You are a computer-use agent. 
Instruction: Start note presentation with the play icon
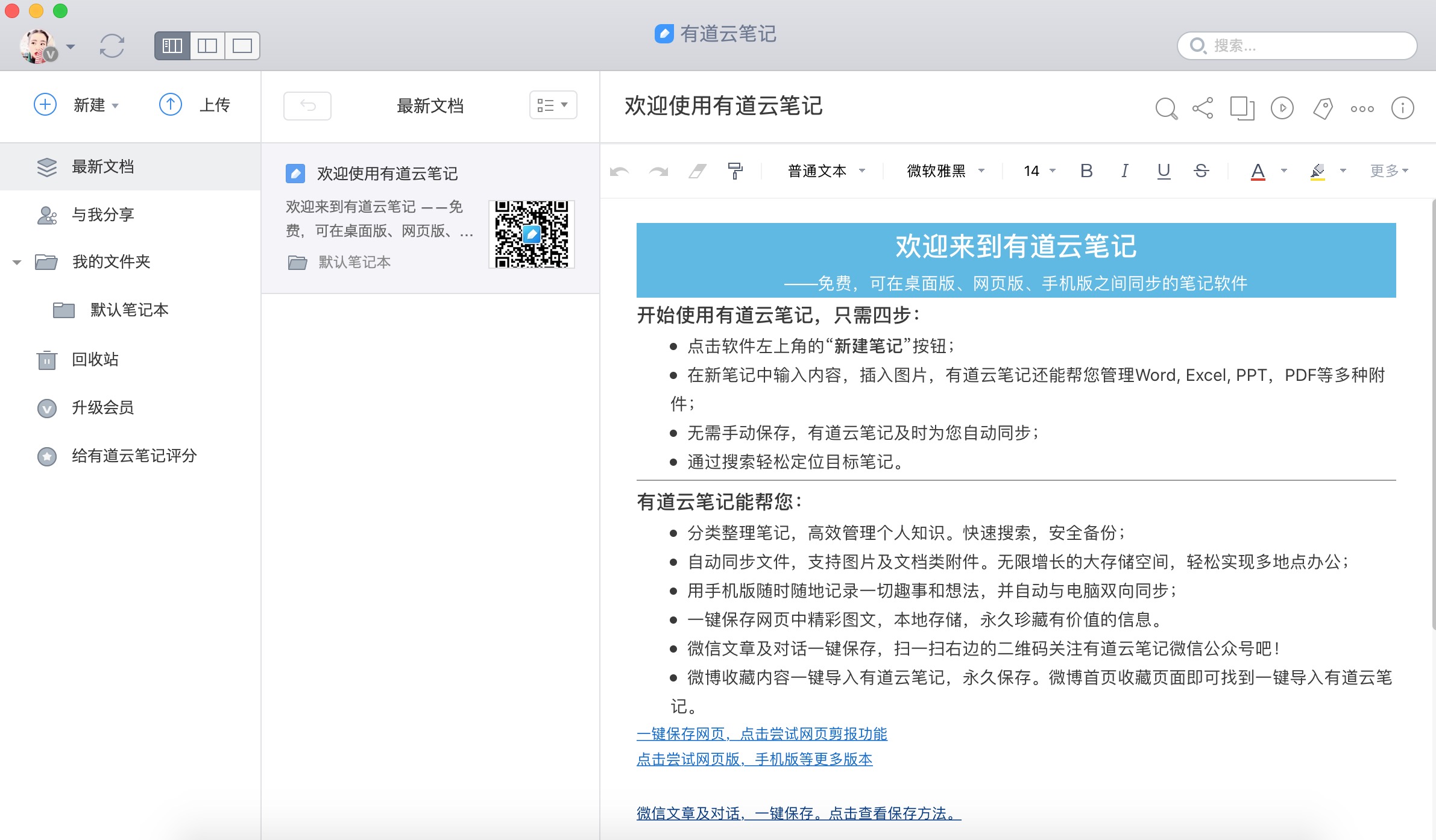(1282, 108)
